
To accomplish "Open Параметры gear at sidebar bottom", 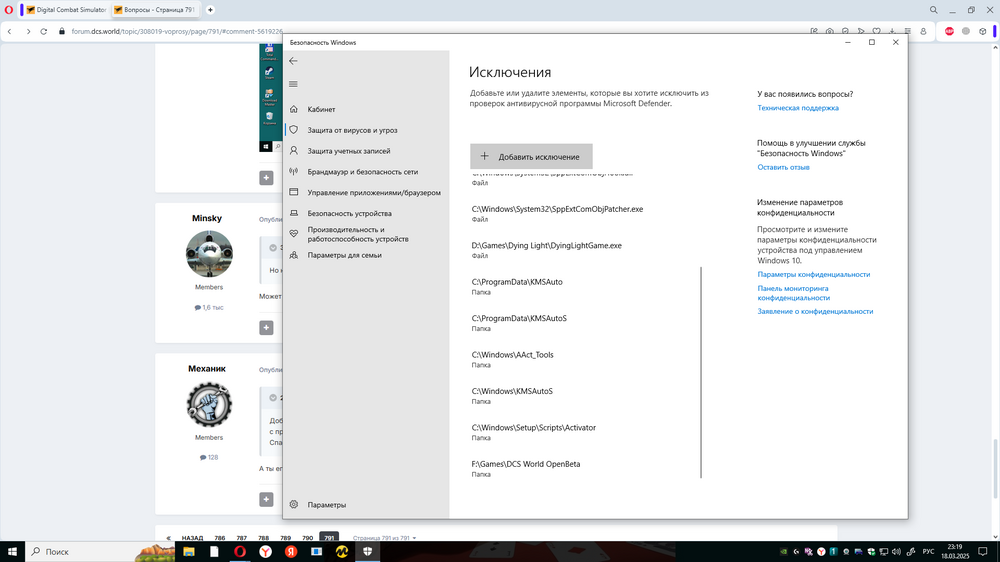I will 327,505.
